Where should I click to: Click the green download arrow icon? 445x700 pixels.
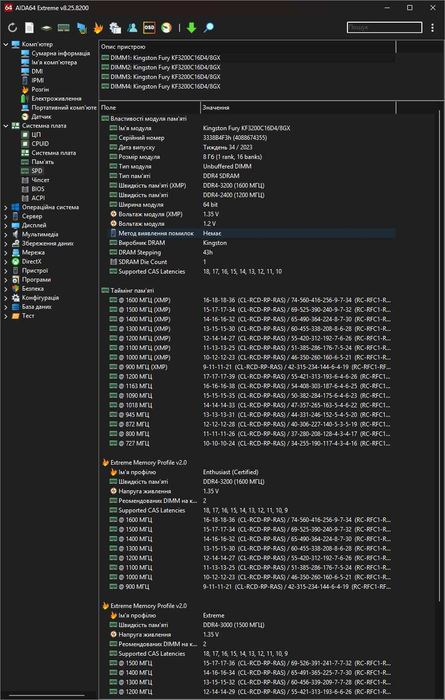(191, 28)
